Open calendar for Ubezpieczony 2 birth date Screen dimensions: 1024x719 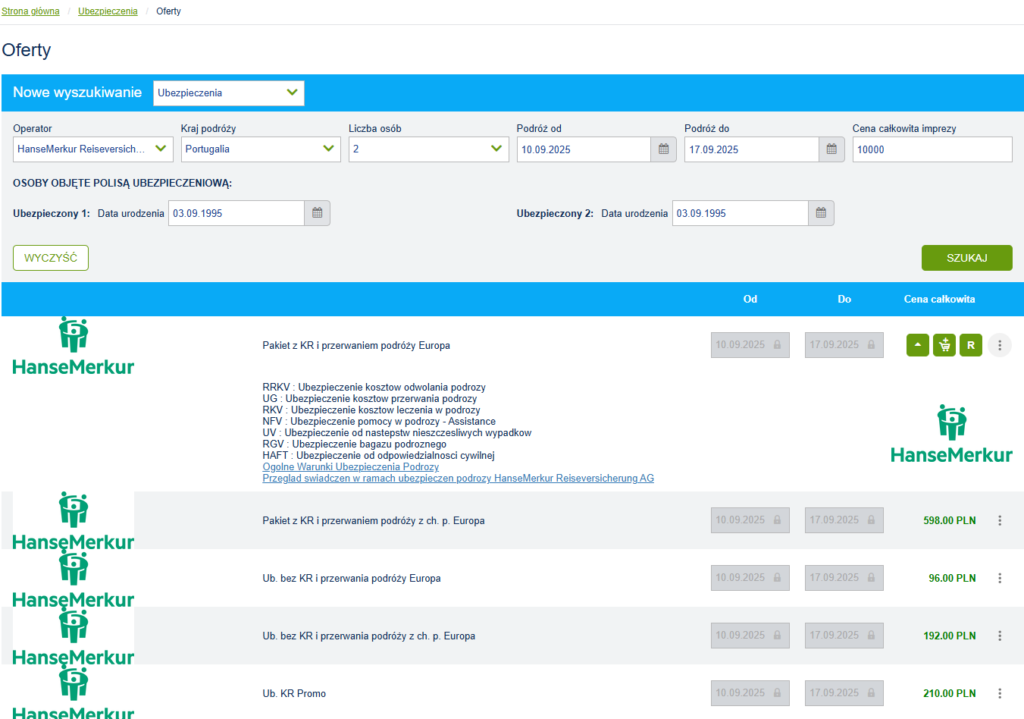click(x=821, y=213)
